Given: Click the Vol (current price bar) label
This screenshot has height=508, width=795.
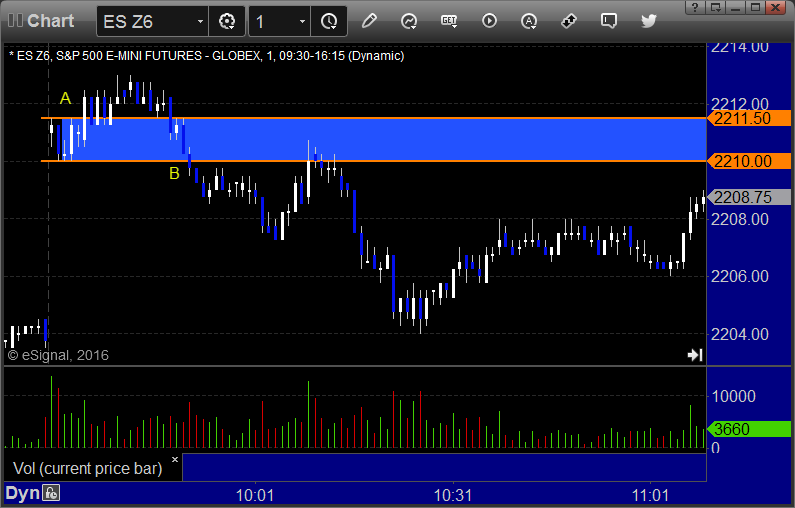Looking at the screenshot, I should [88, 468].
